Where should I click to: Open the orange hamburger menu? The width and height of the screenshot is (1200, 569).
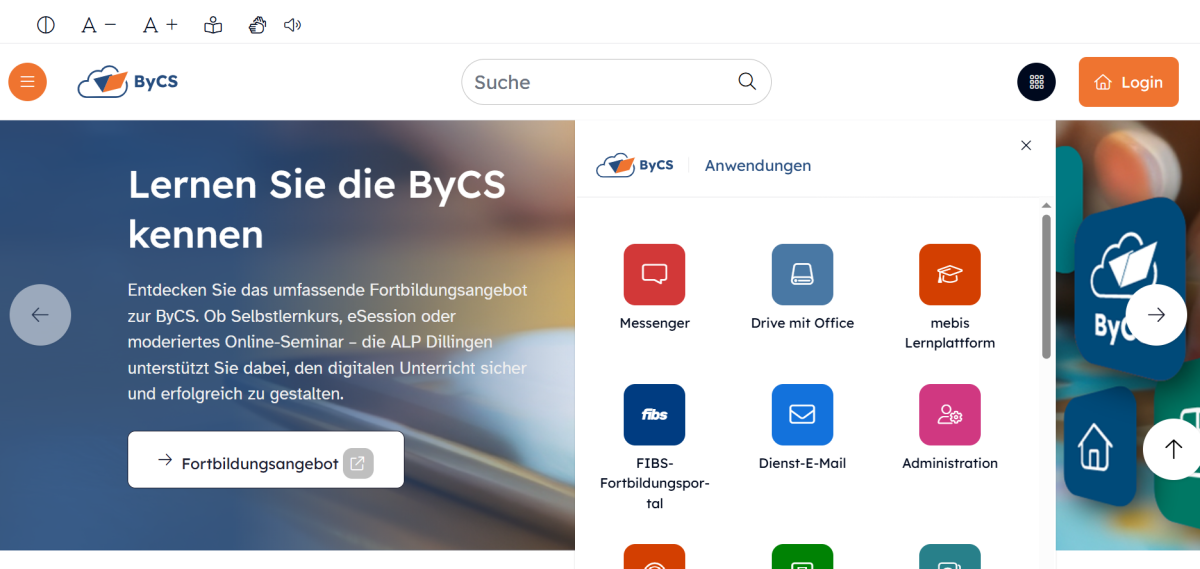coord(28,82)
